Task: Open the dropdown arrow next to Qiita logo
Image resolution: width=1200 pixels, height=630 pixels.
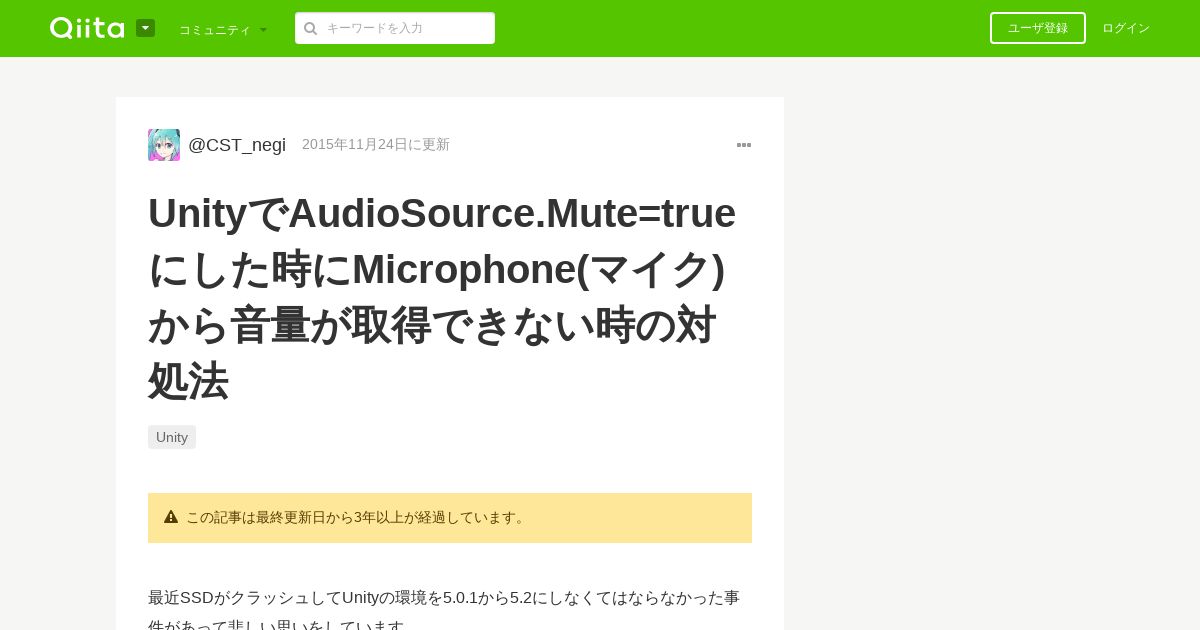Action: tap(145, 28)
